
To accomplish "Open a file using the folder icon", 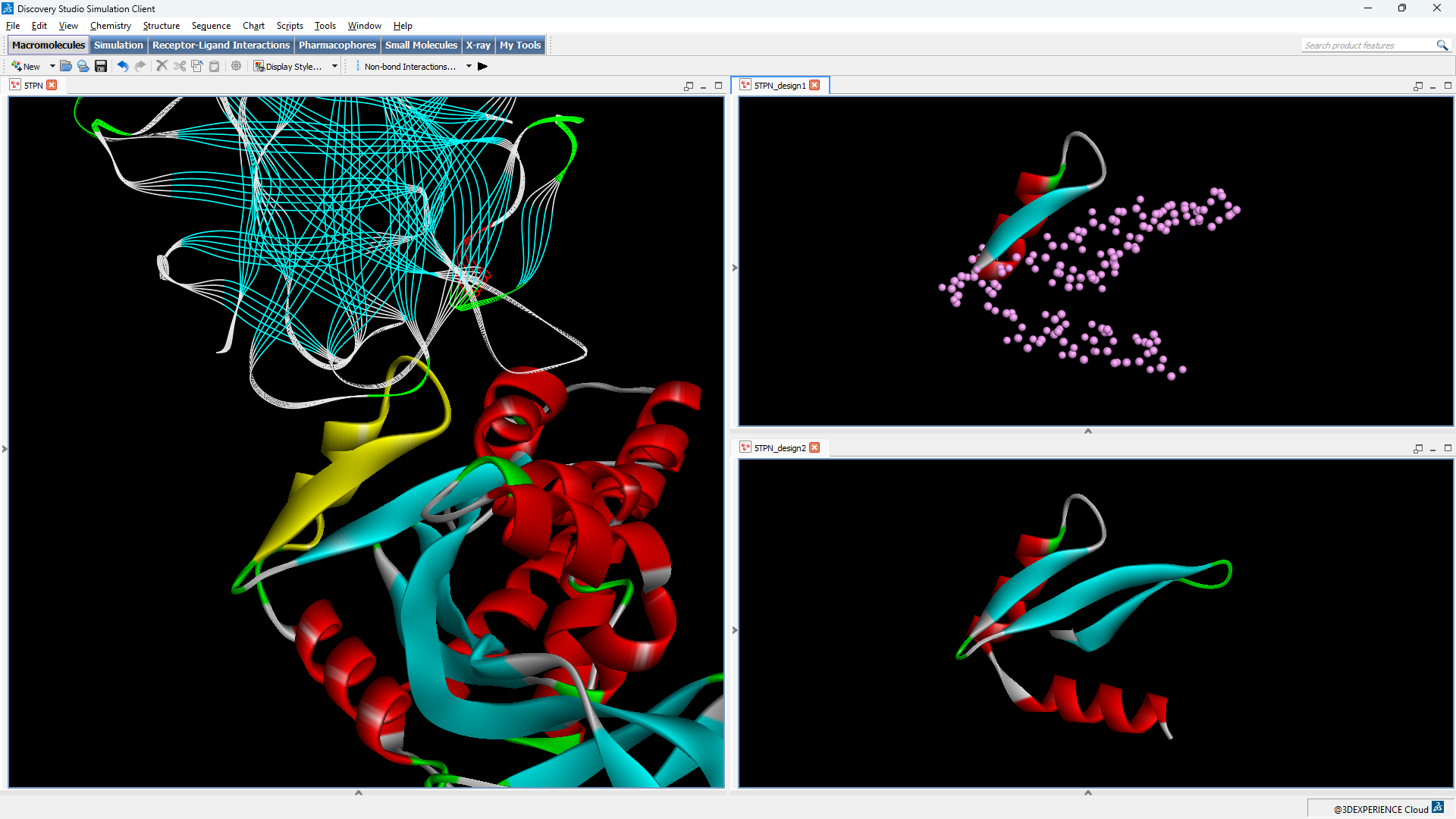I will coord(66,66).
